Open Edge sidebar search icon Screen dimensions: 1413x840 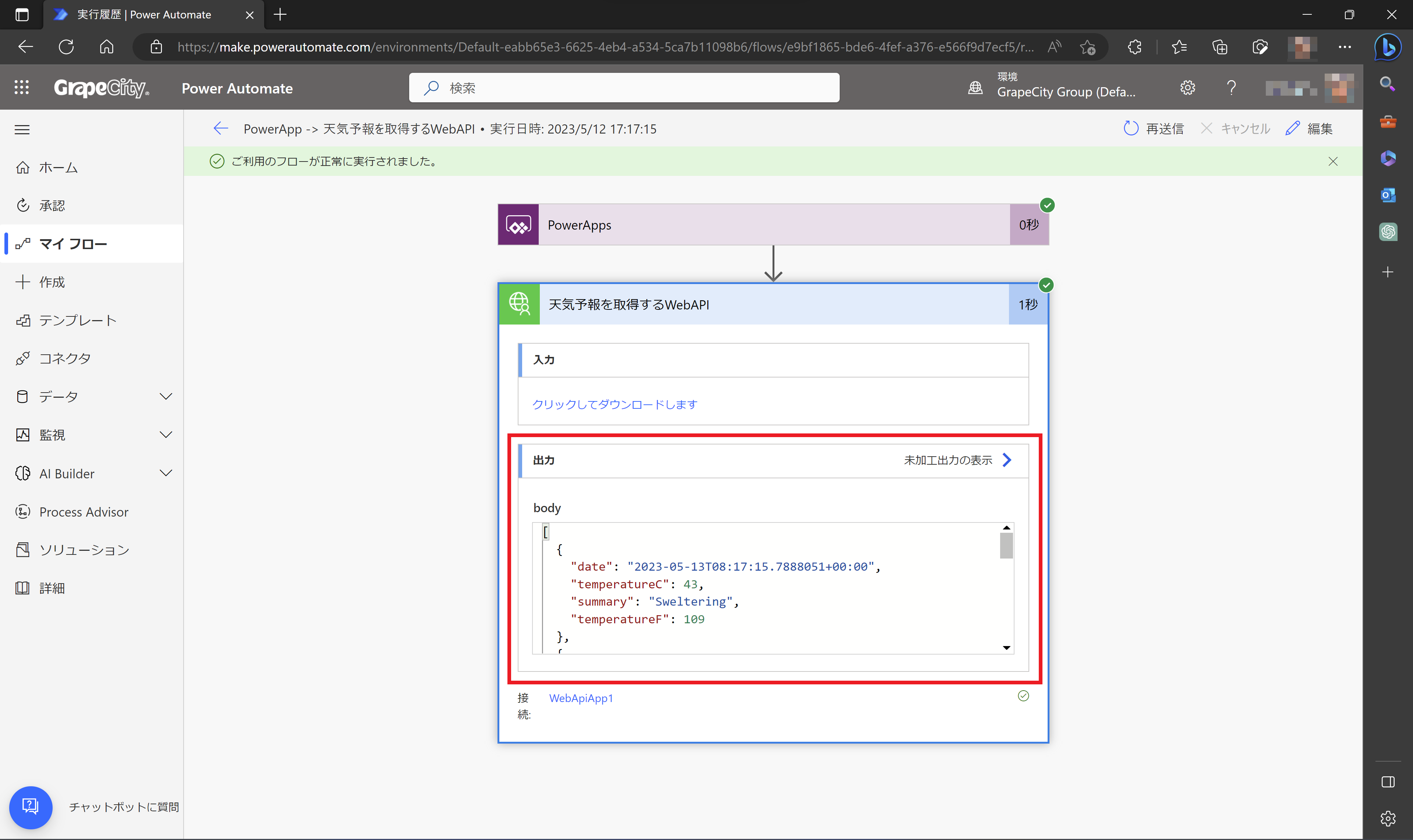(1388, 84)
